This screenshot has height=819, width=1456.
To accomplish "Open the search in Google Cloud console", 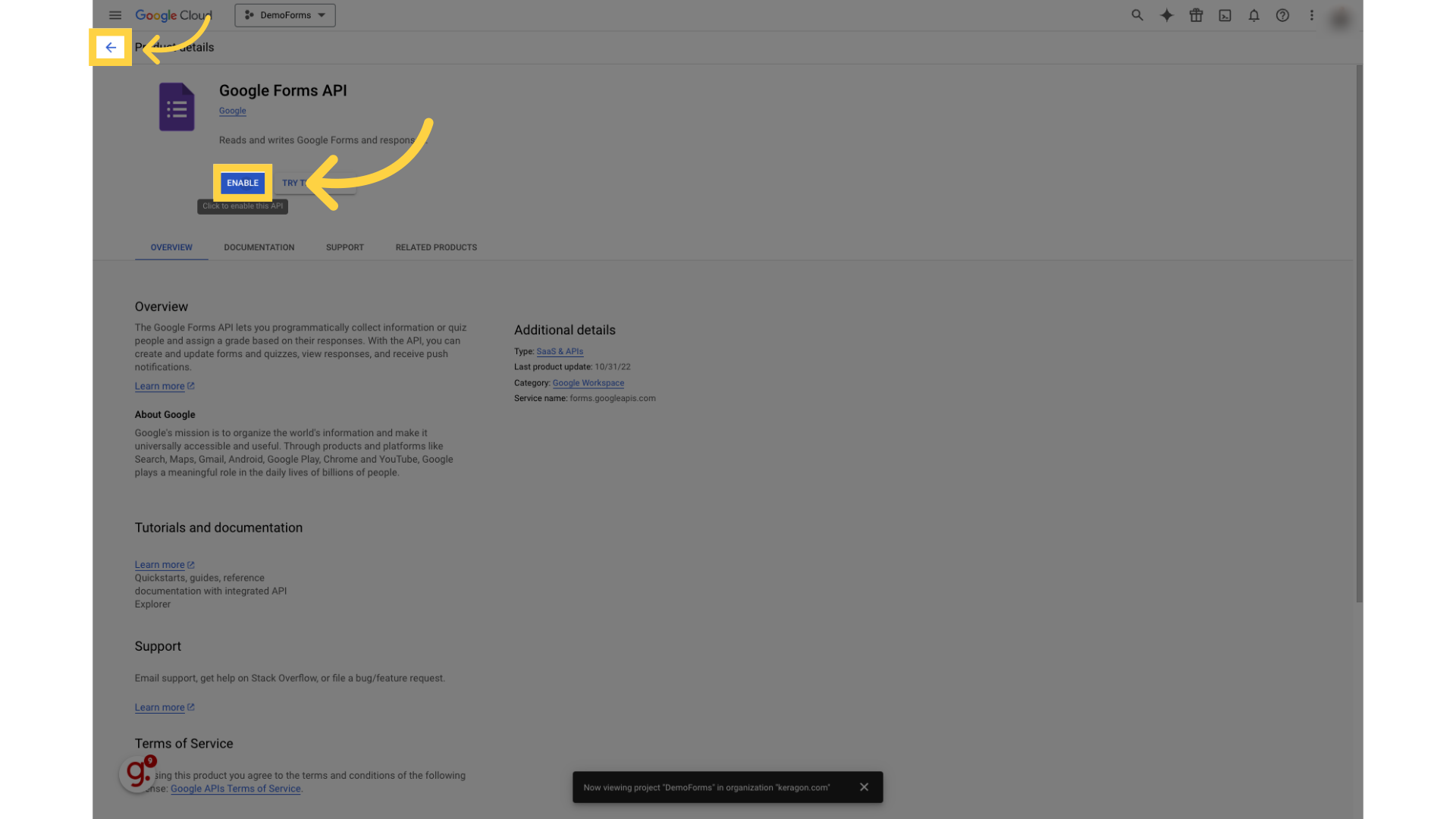I will [x=1137, y=15].
